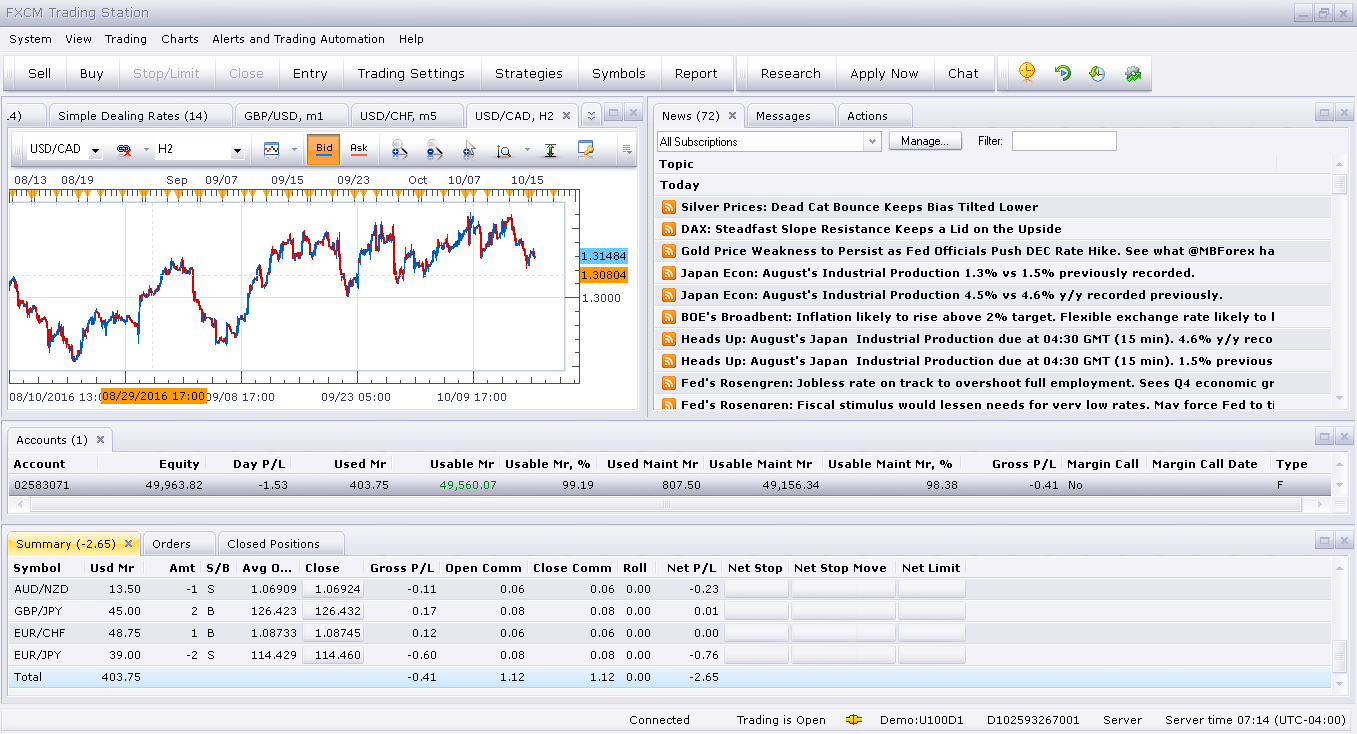The width and height of the screenshot is (1357, 734).
Task: Click the clock with green arrow icon
Action: tap(1097, 73)
